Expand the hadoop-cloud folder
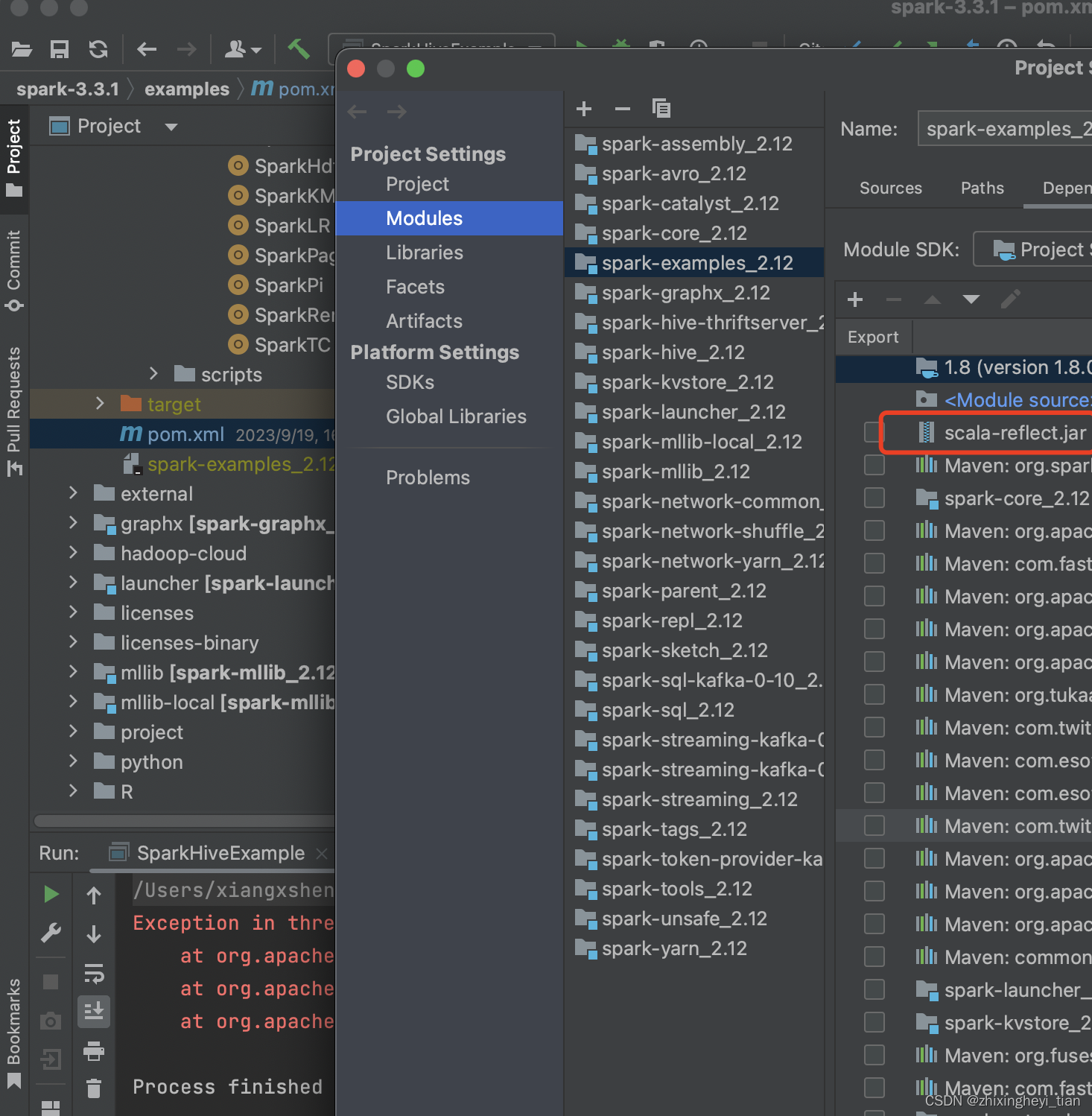This screenshot has width=1092, height=1116. pyautogui.click(x=73, y=553)
